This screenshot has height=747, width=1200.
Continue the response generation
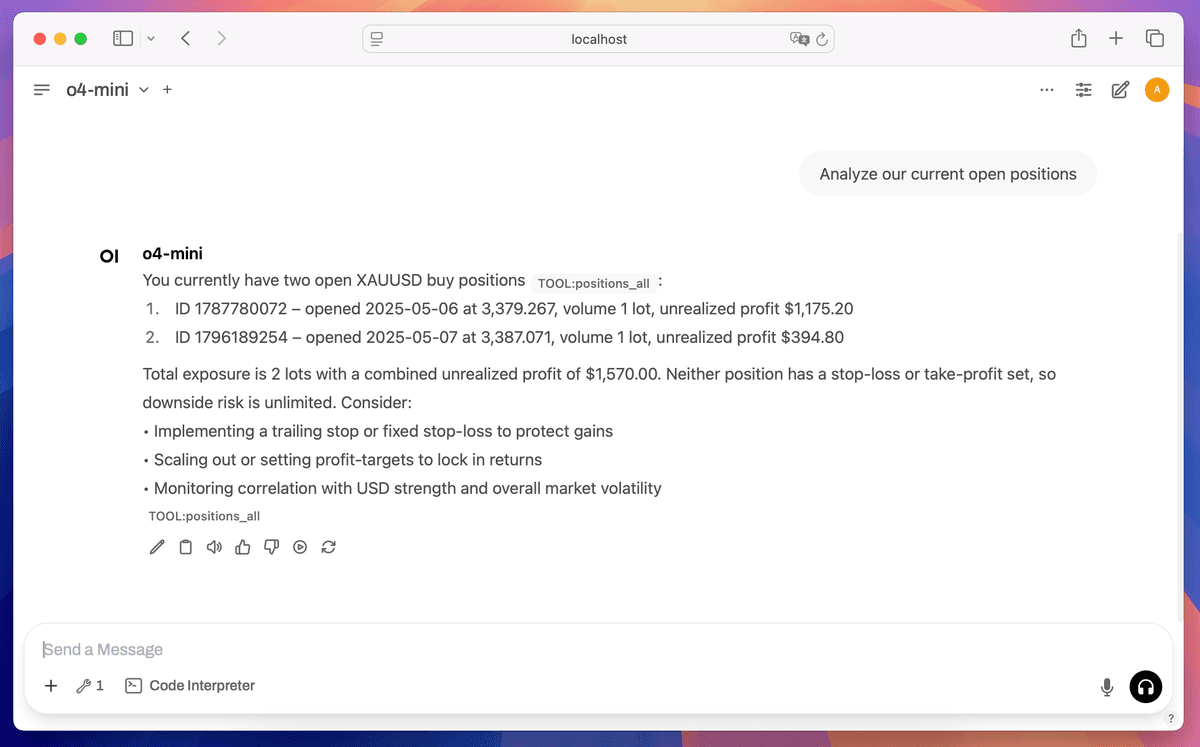(x=299, y=547)
